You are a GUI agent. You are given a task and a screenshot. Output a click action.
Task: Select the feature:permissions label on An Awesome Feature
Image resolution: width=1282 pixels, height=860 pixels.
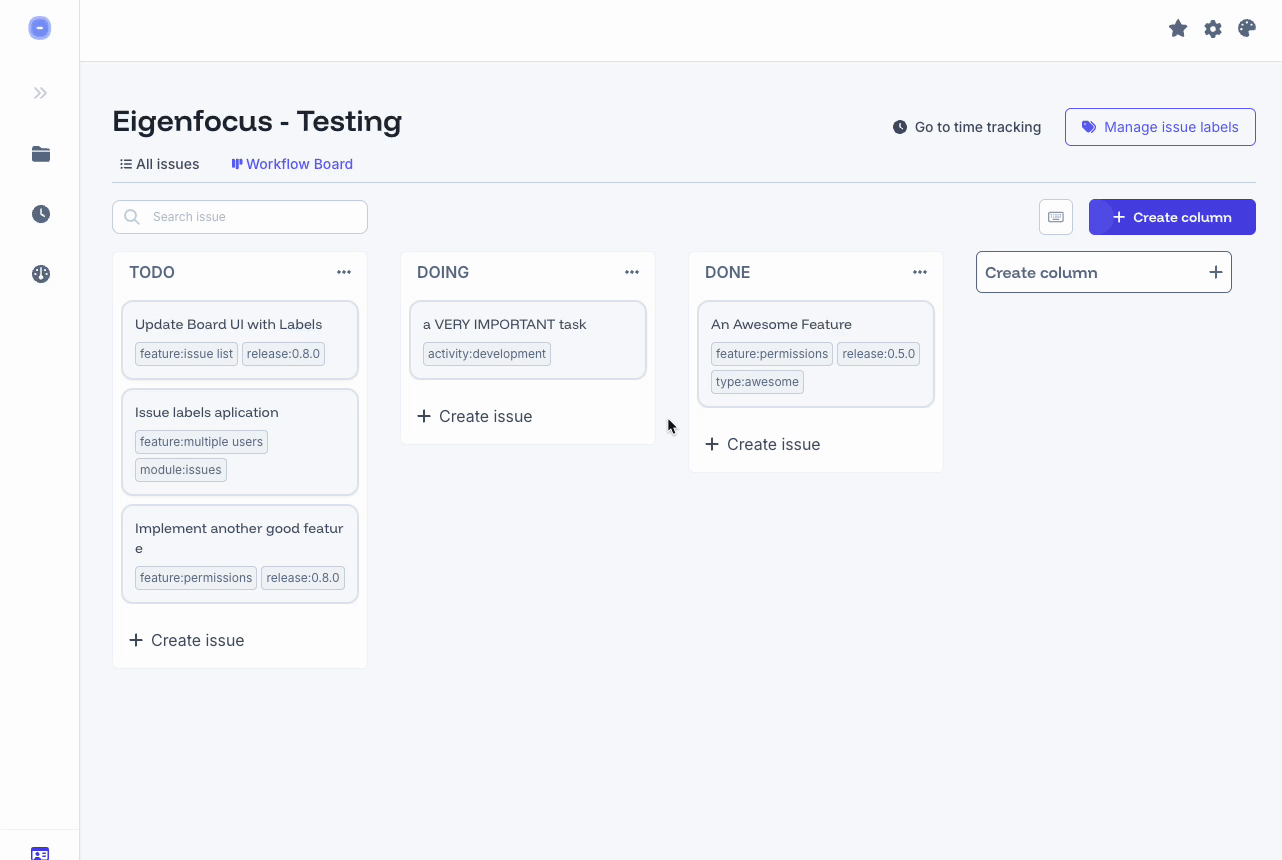[x=771, y=353]
